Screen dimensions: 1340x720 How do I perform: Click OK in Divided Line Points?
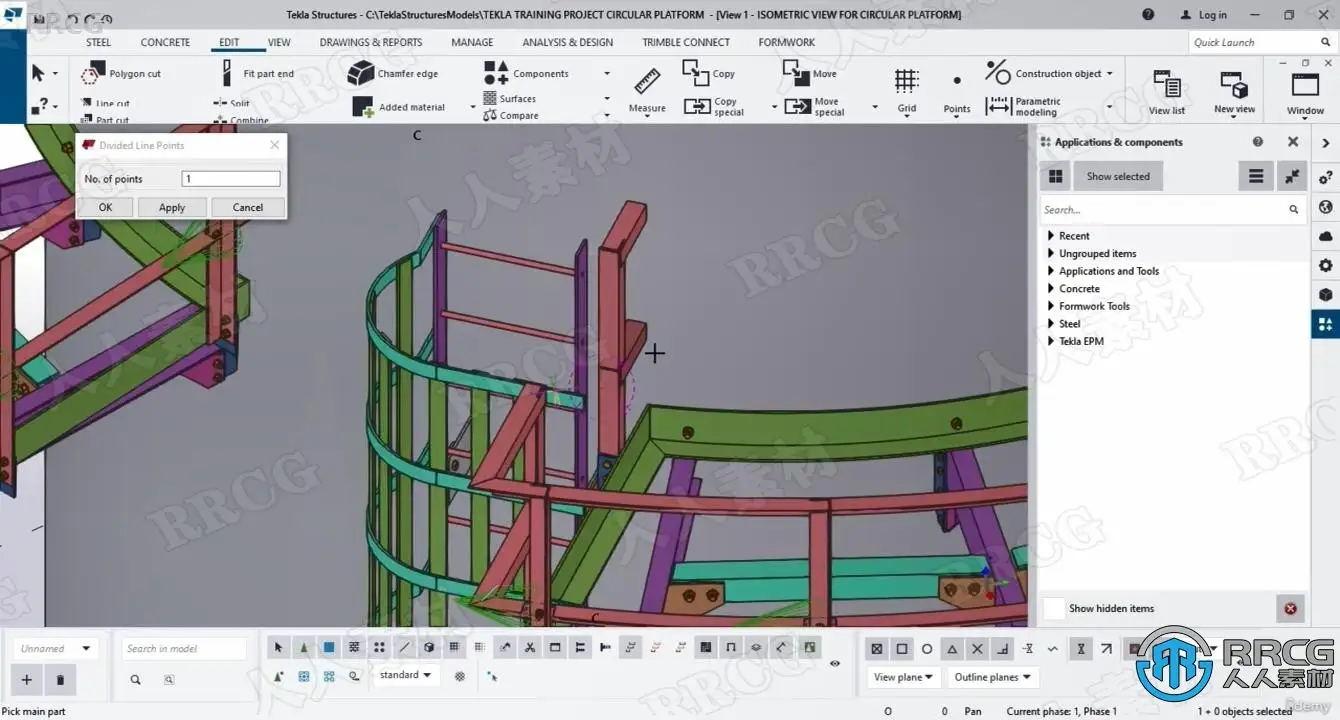pyautogui.click(x=106, y=207)
